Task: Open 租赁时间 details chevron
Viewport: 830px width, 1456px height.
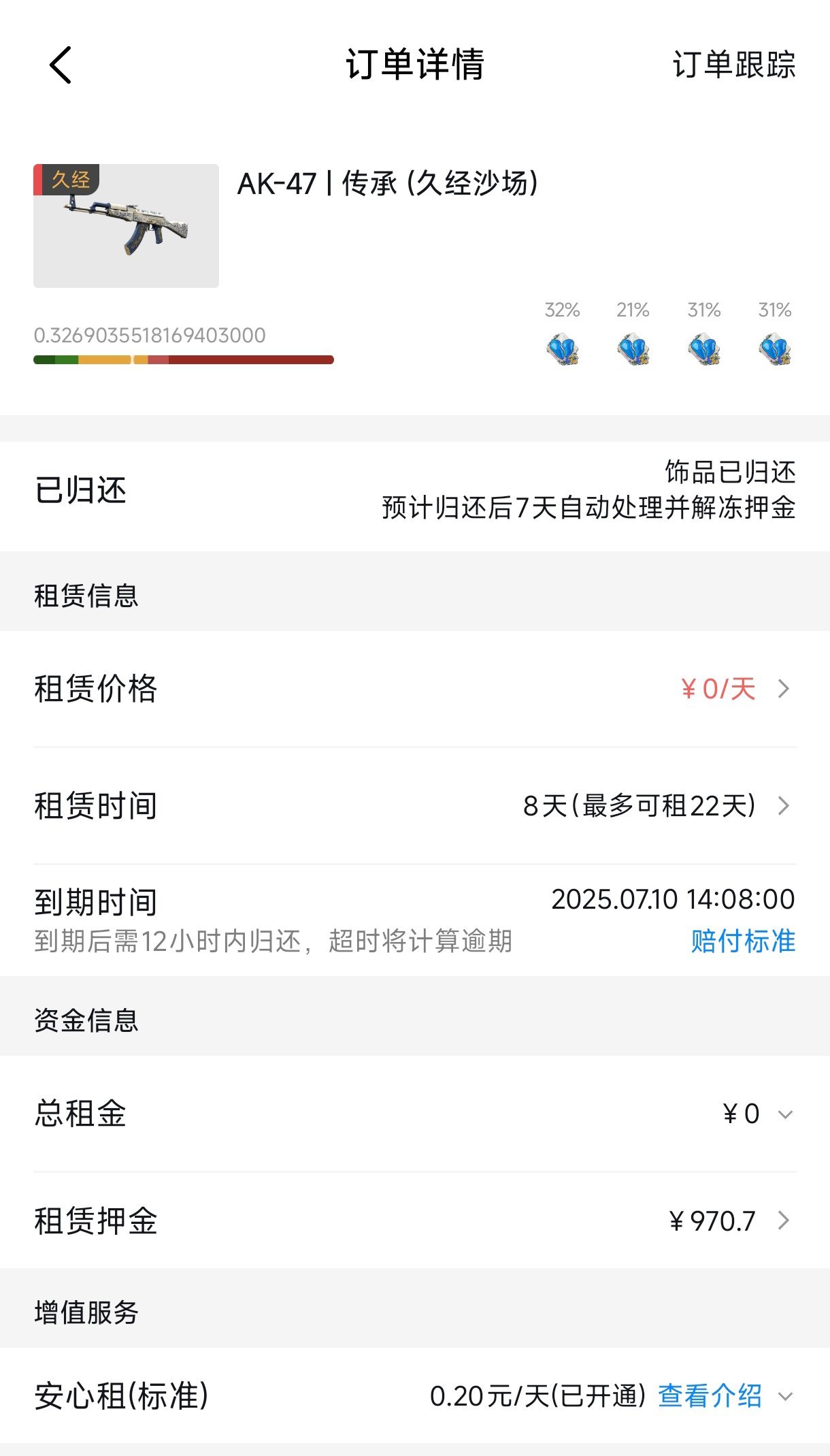Action: [784, 806]
